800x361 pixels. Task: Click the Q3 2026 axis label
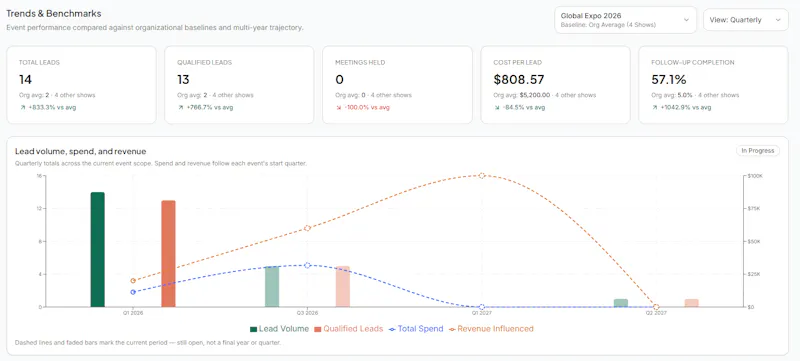pos(307,313)
